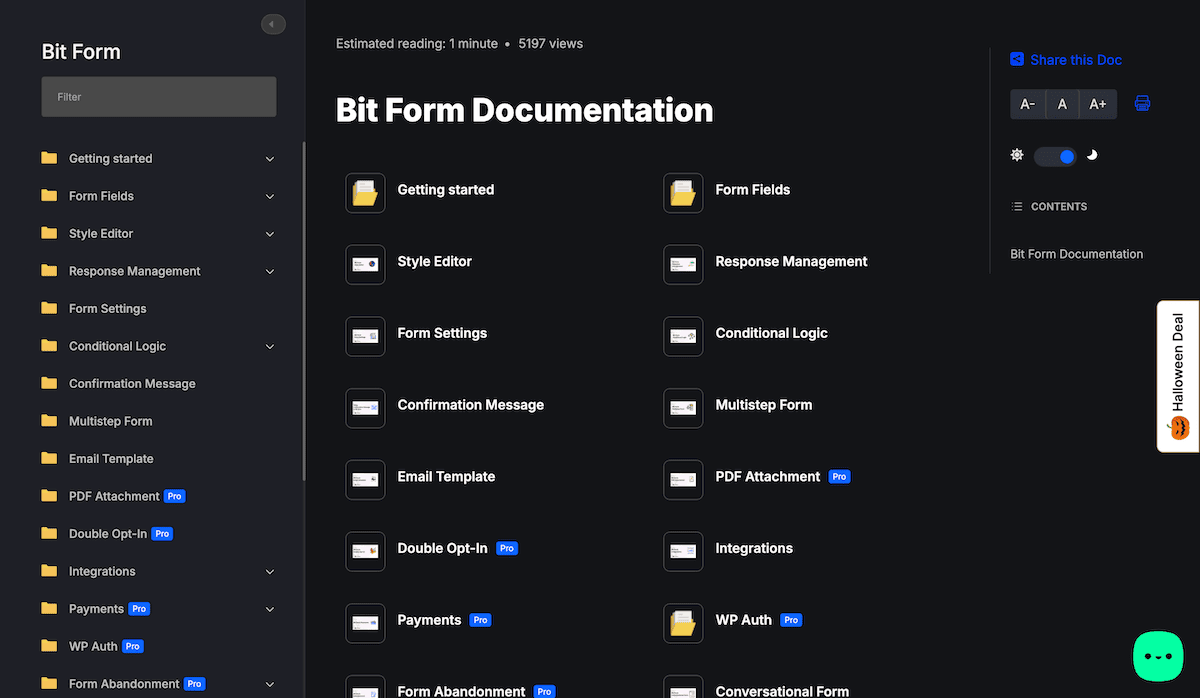Open WP Auth in sidebar
The image size is (1200, 698).
(93, 646)
